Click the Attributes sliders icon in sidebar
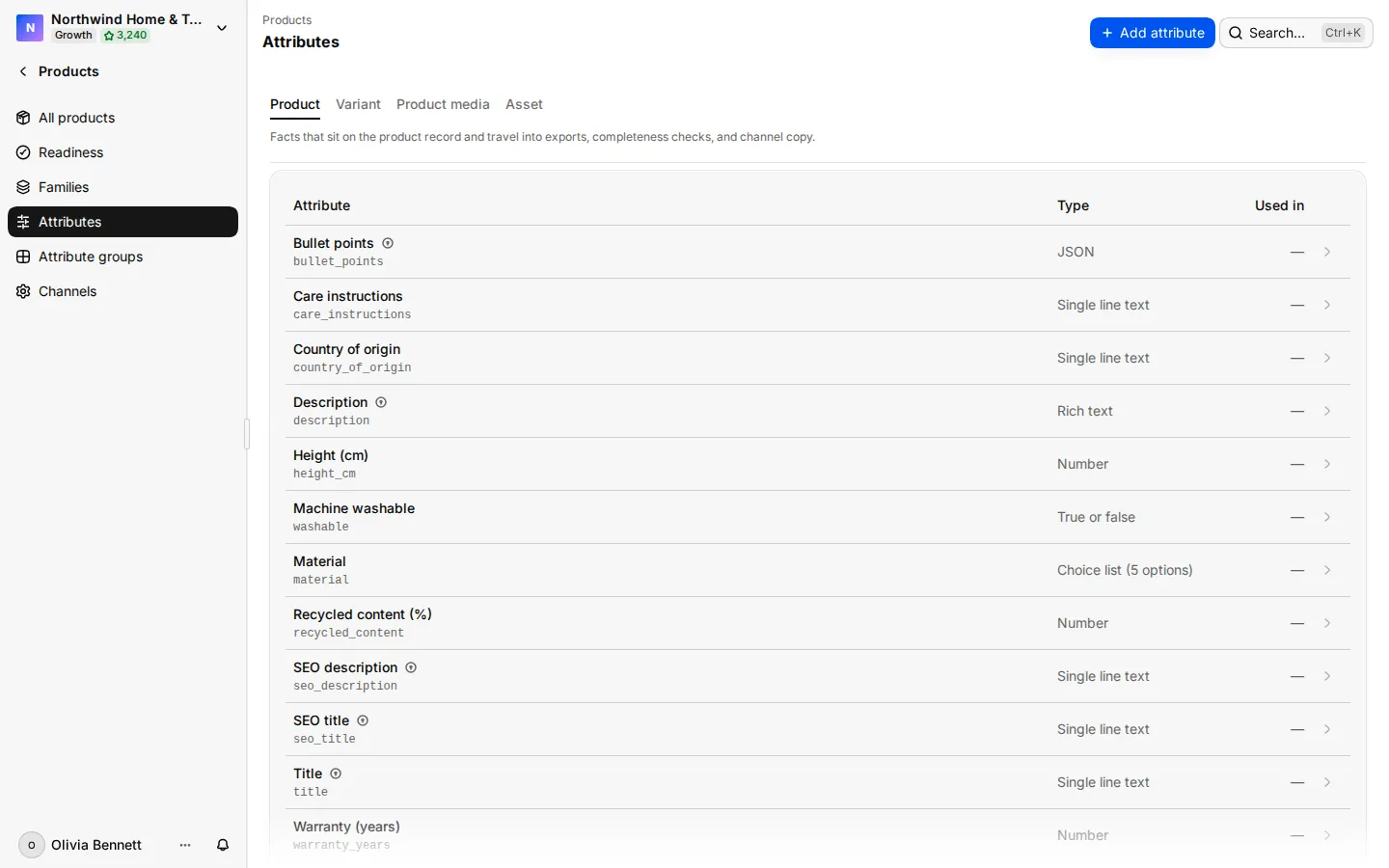 coord(23,222)
